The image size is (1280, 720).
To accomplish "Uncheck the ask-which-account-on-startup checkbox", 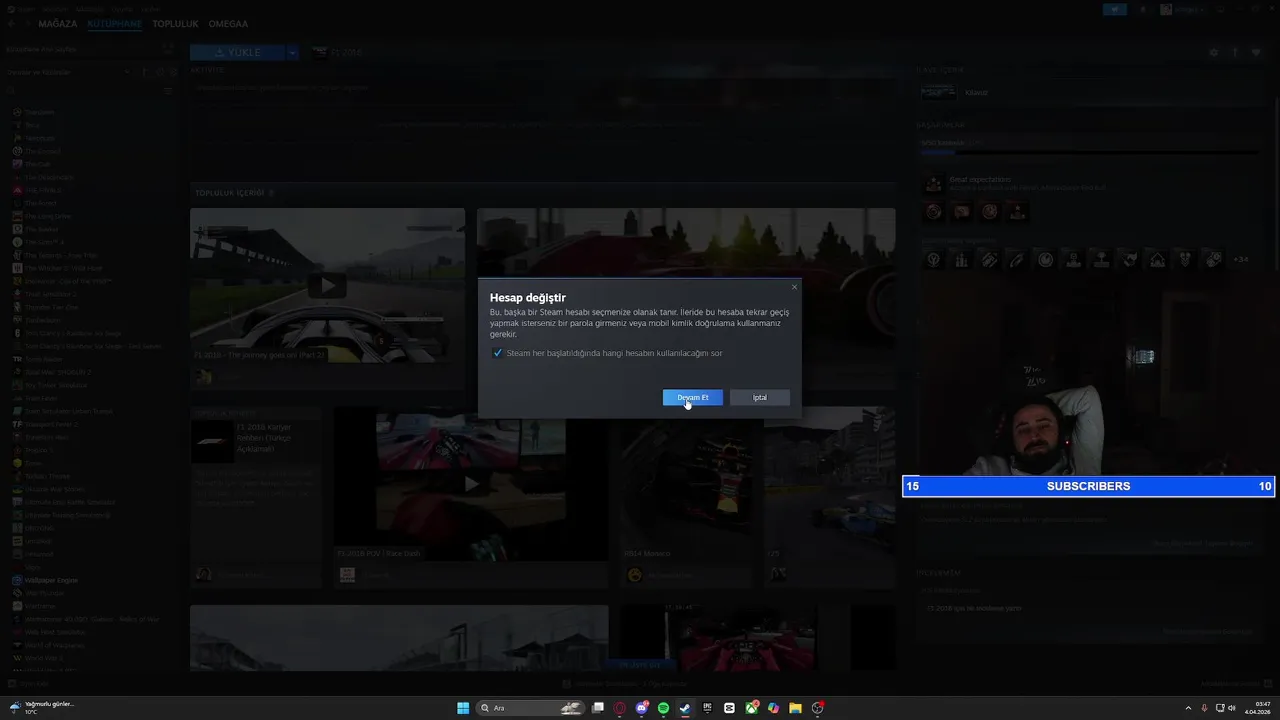I will click(497, 353).
